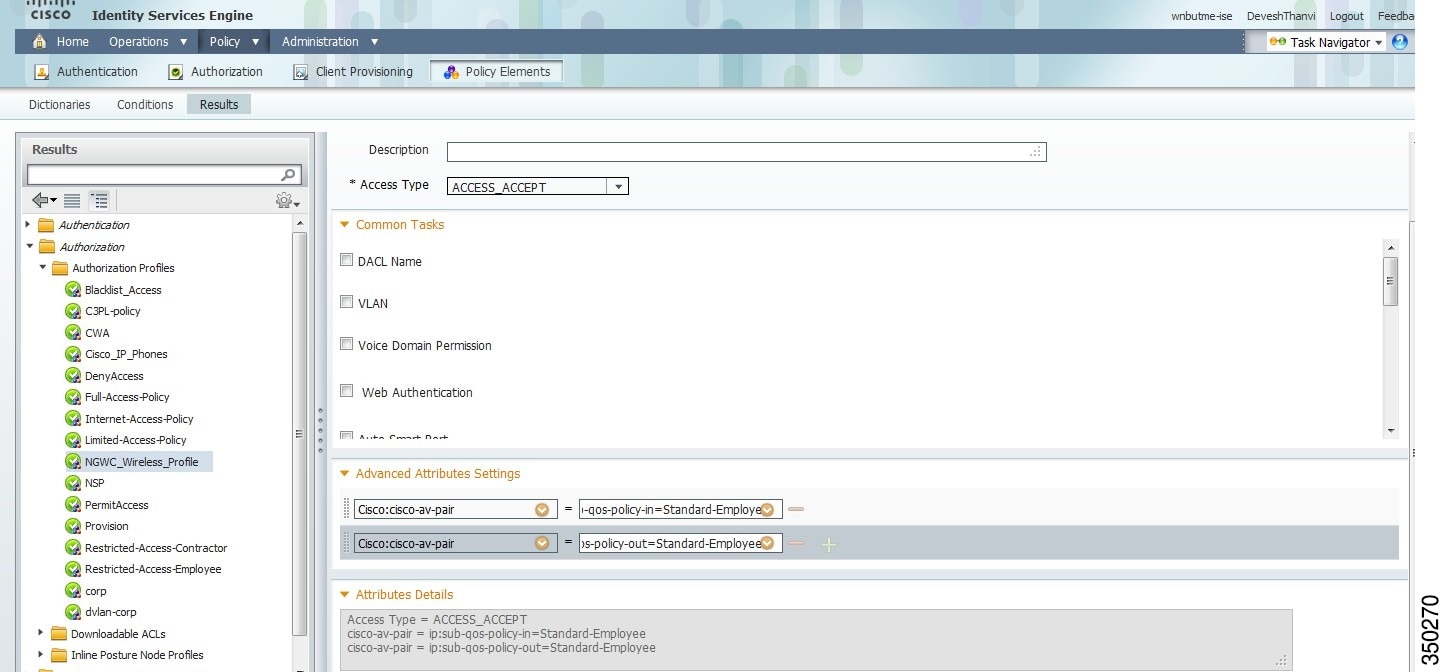This screenshot has height=672, width=1443.
Task: Switch to flat list view in Results panel
Action: (x=71, y=200)
